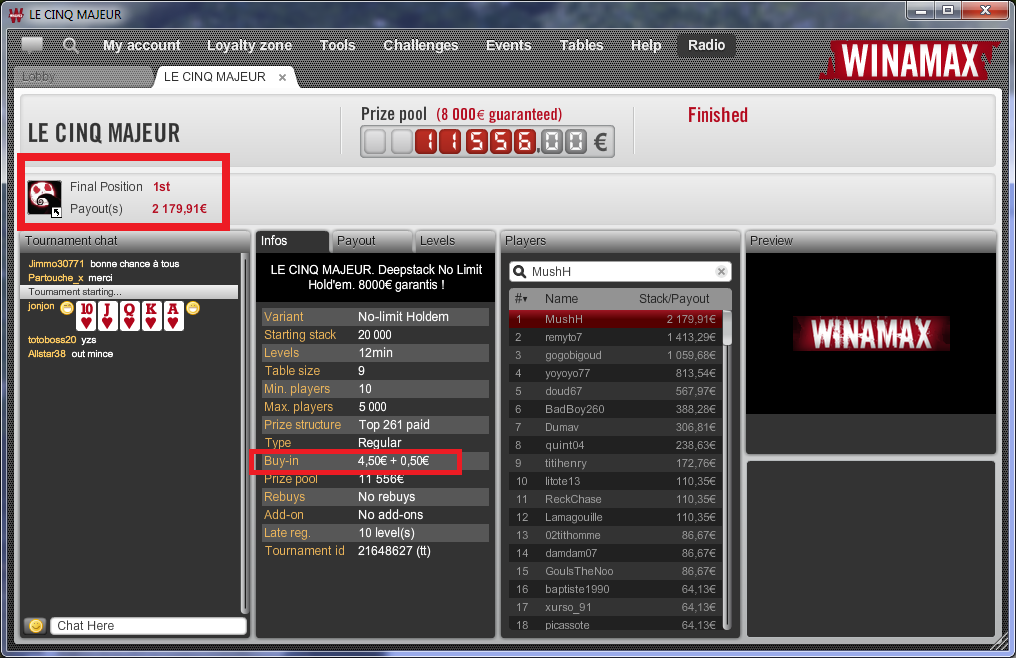Open the Tables menu

[581, 45]
